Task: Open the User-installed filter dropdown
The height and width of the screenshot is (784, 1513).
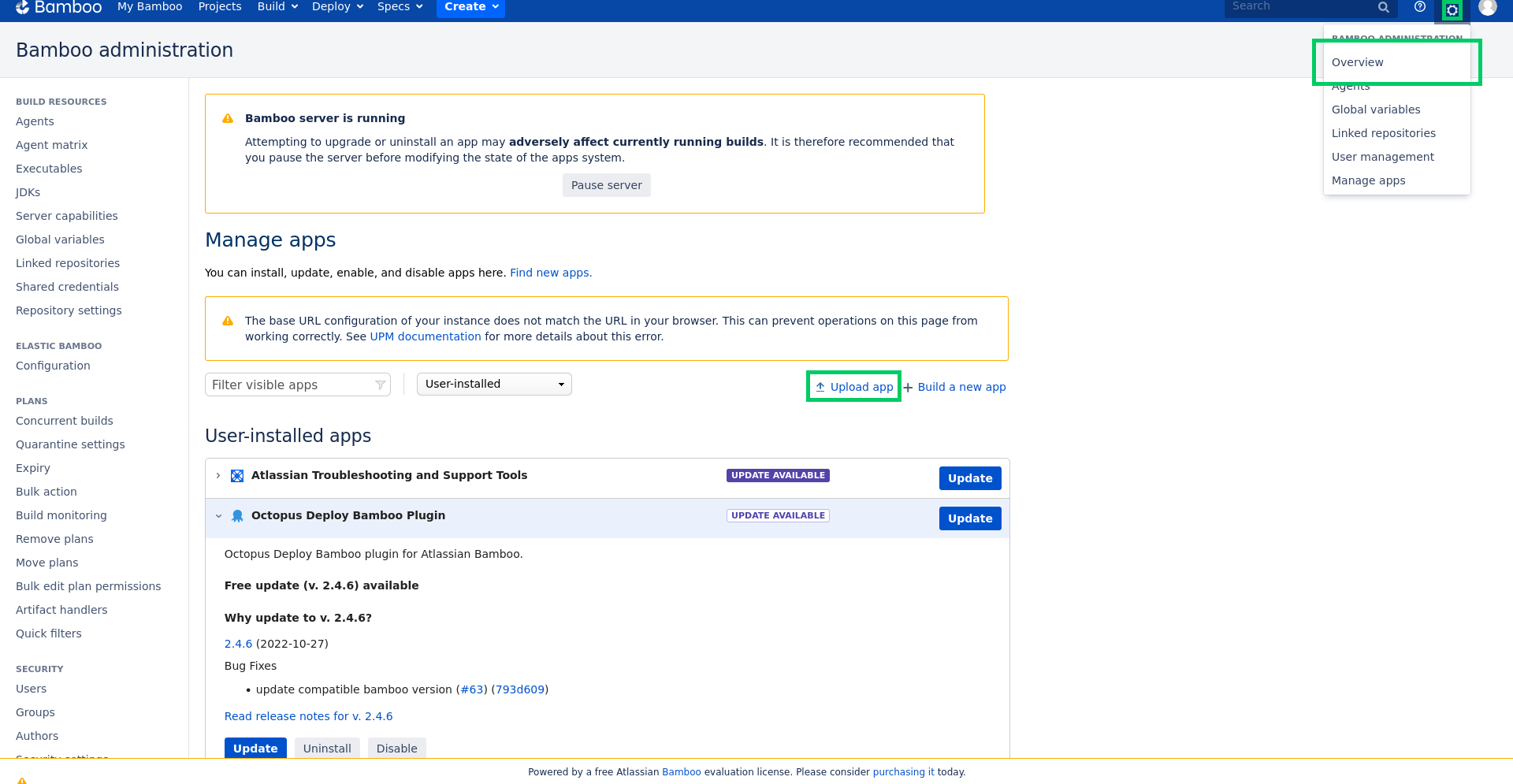Action: (494, 385)
